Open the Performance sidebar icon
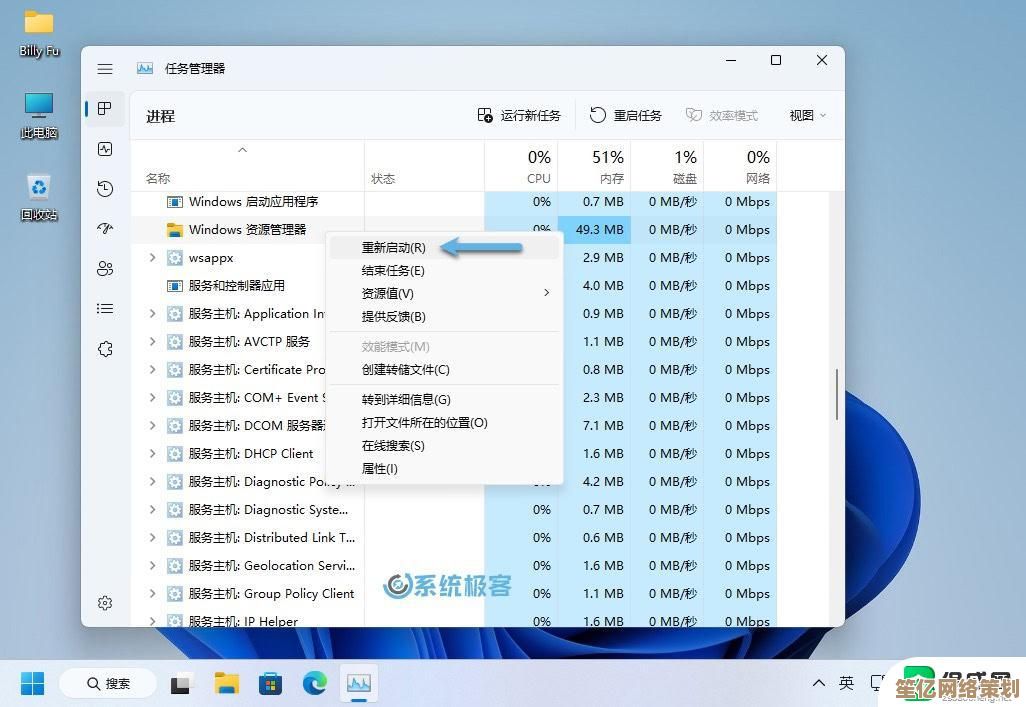 tap(105, 149)
